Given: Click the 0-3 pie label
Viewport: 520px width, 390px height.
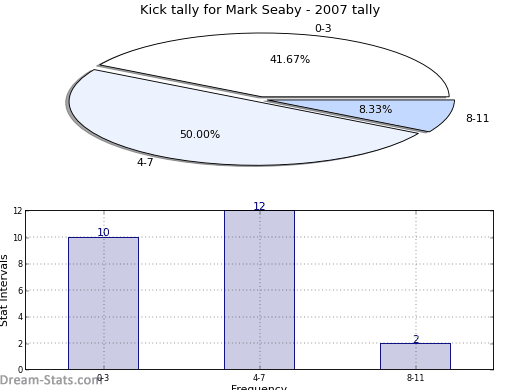Looking at the screenshot, I should tap(323, 28).
